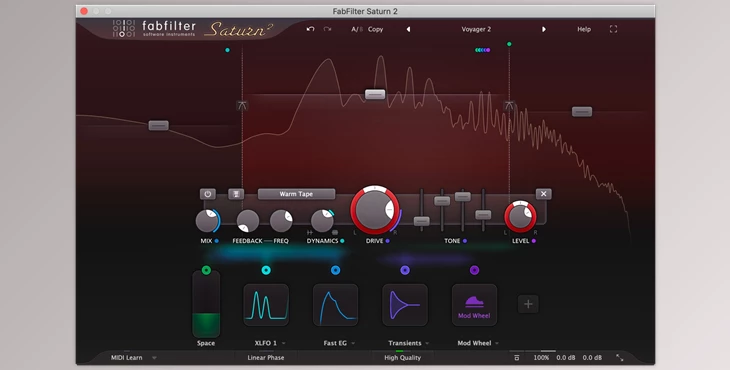
Task: Expand the Fast EG source arrow
Action: [x=353, y=343]
